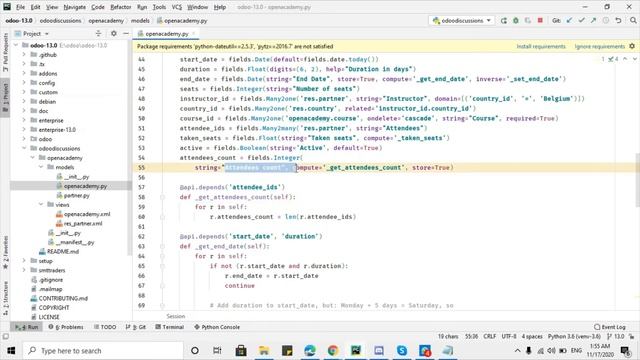Open File Explorer from taskbar
Image resolution: width=640 pixels, height=360 pixels.
pyautogui.click(x=264, y=351)
